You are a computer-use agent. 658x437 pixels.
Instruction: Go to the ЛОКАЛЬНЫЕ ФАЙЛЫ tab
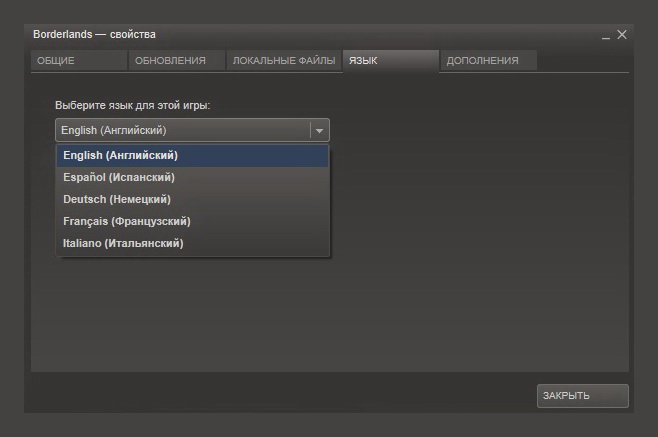pyautogui.click(x=283, y=61)
